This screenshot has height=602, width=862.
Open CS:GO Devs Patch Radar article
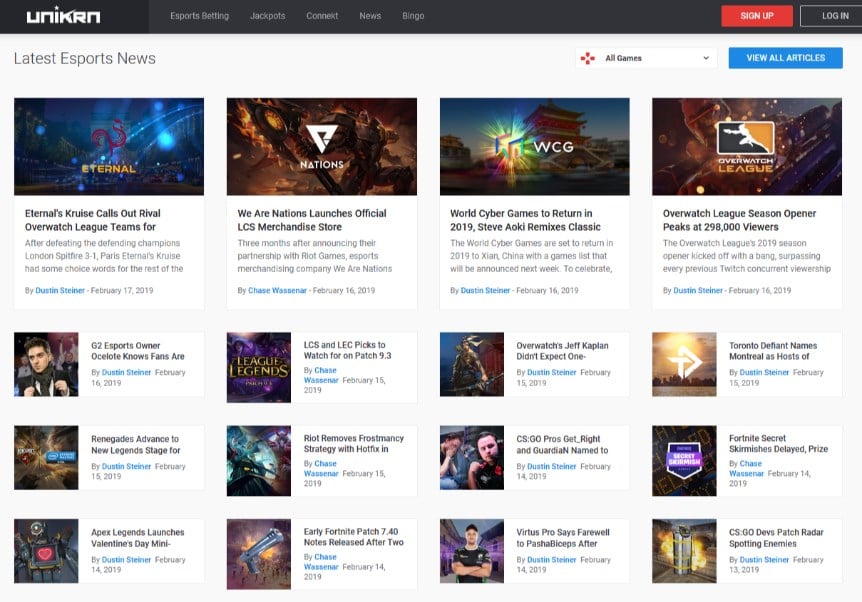[x=776, y=538]
